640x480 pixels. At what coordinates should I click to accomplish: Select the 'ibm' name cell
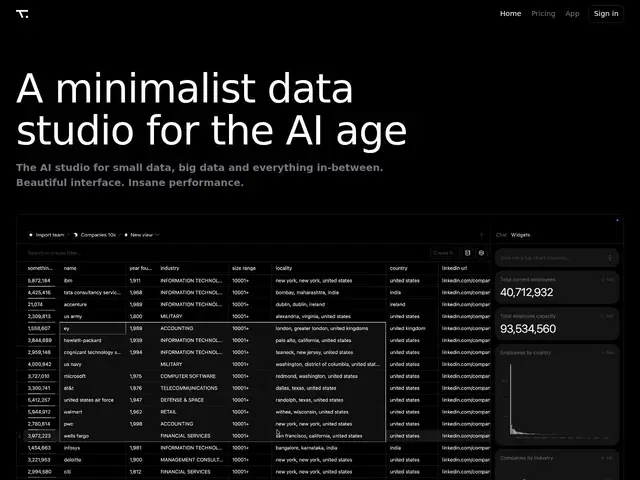93,280
